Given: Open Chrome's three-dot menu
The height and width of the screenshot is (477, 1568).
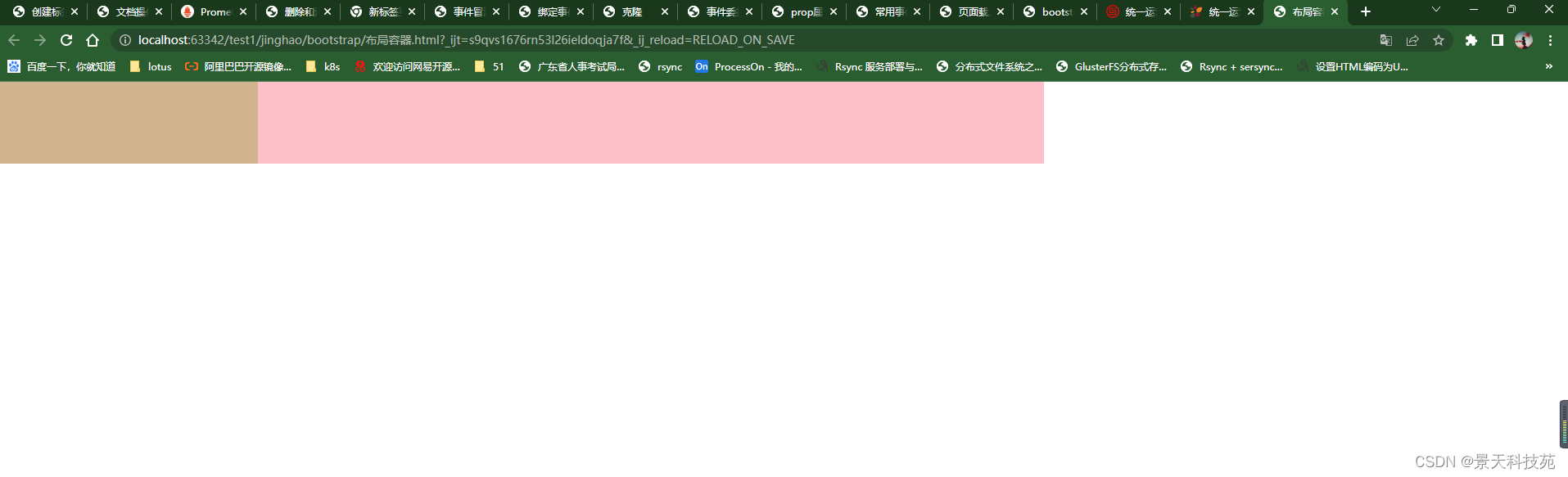Looking at the screenshot, I should point(1550,40).
